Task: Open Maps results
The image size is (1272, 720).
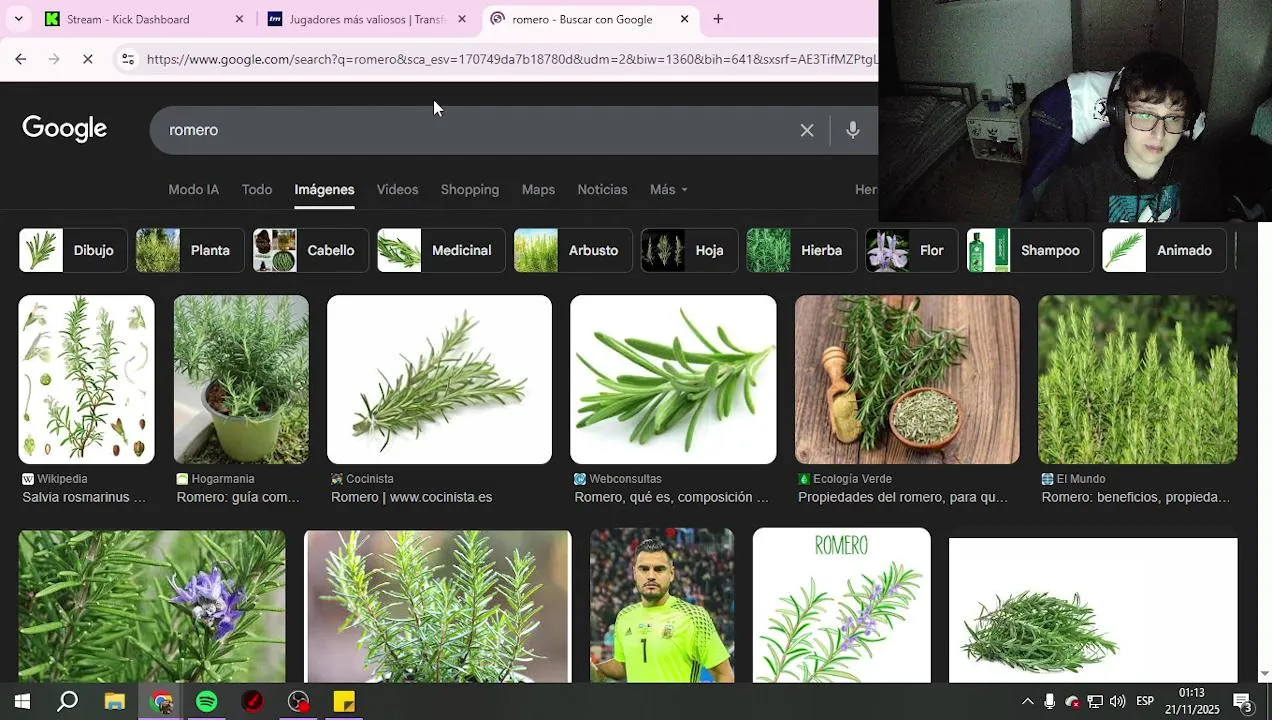Action: 538,189
